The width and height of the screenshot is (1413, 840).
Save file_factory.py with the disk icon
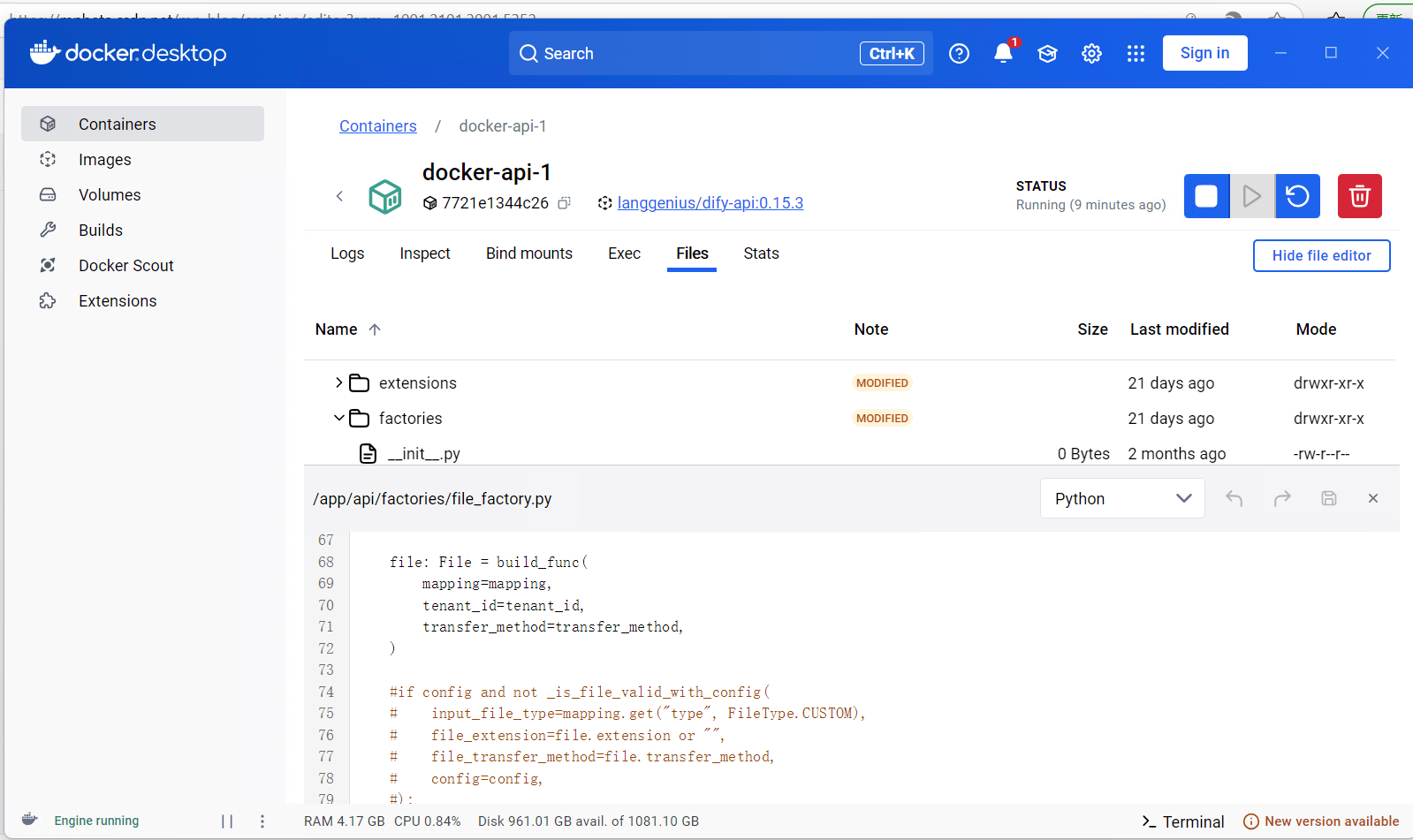(x=1329, y=498)
